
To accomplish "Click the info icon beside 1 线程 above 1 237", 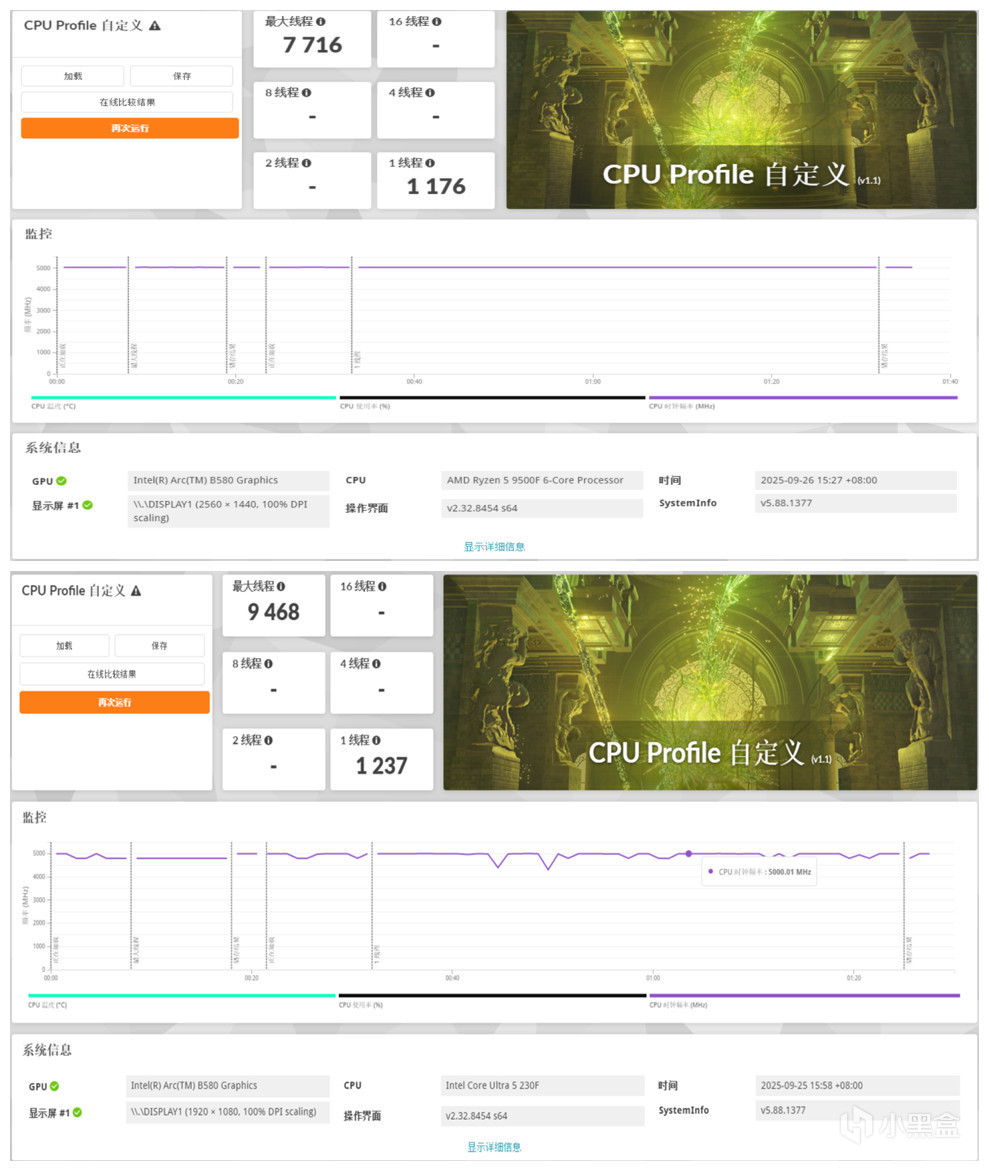I will 376,740.
